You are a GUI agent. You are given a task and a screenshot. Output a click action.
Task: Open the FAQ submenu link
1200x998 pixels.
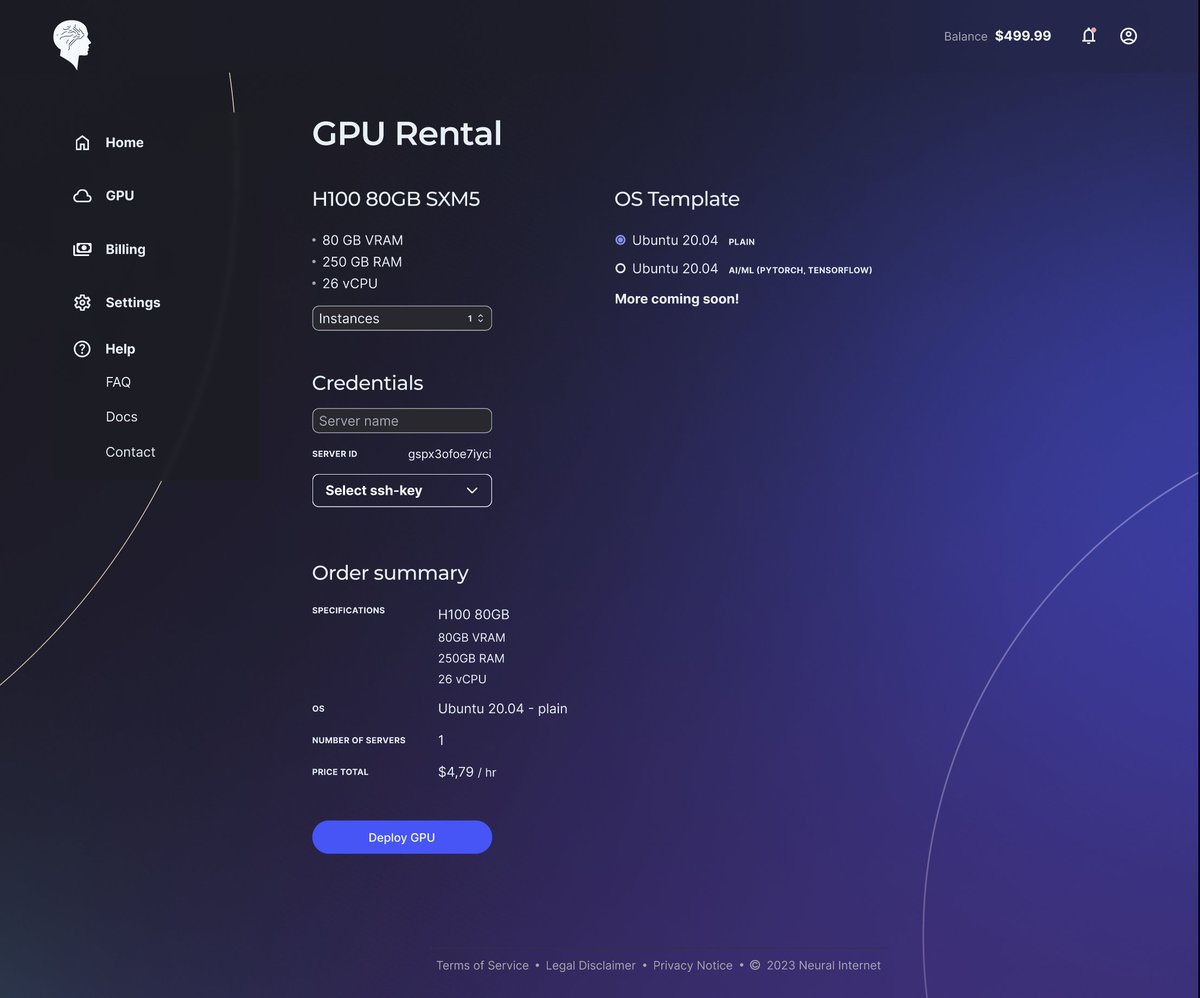click(x=118, y=382)
